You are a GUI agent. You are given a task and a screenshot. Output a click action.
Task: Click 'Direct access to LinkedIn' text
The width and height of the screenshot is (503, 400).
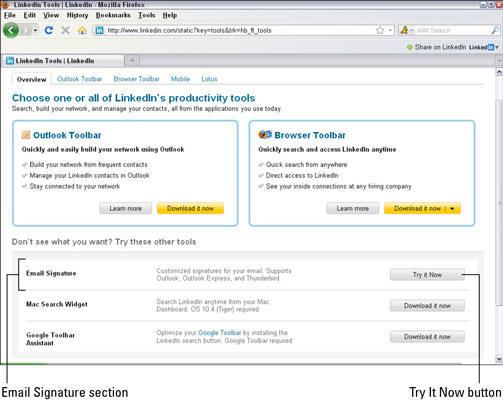click(302, 175)
